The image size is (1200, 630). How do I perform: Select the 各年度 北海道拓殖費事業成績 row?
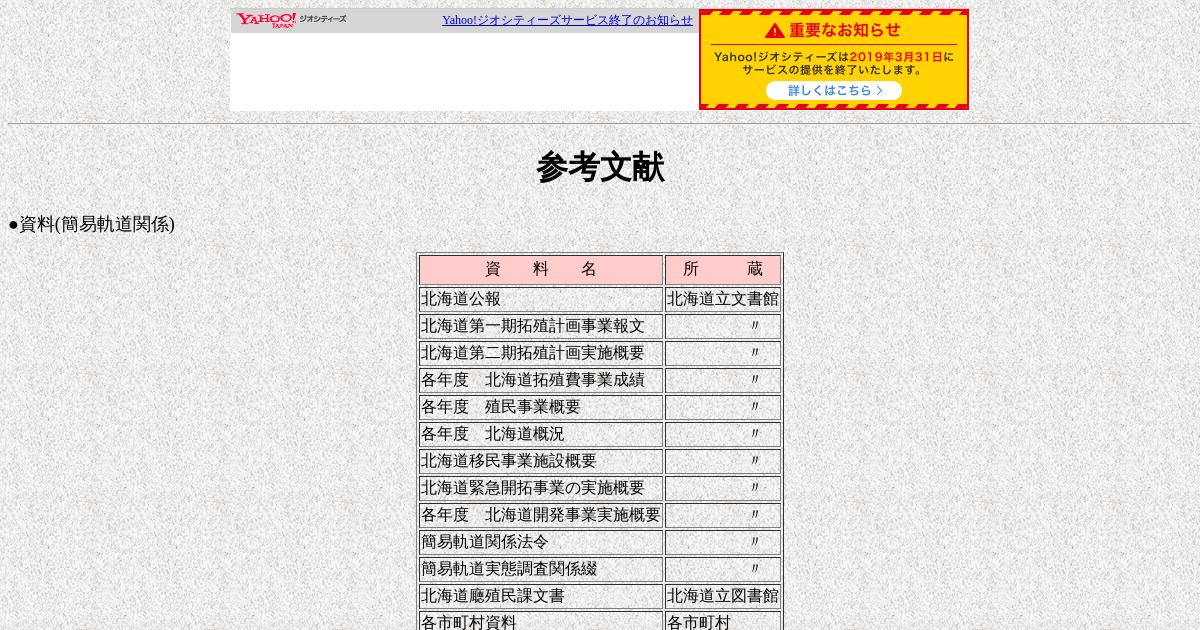coord(600,380)
